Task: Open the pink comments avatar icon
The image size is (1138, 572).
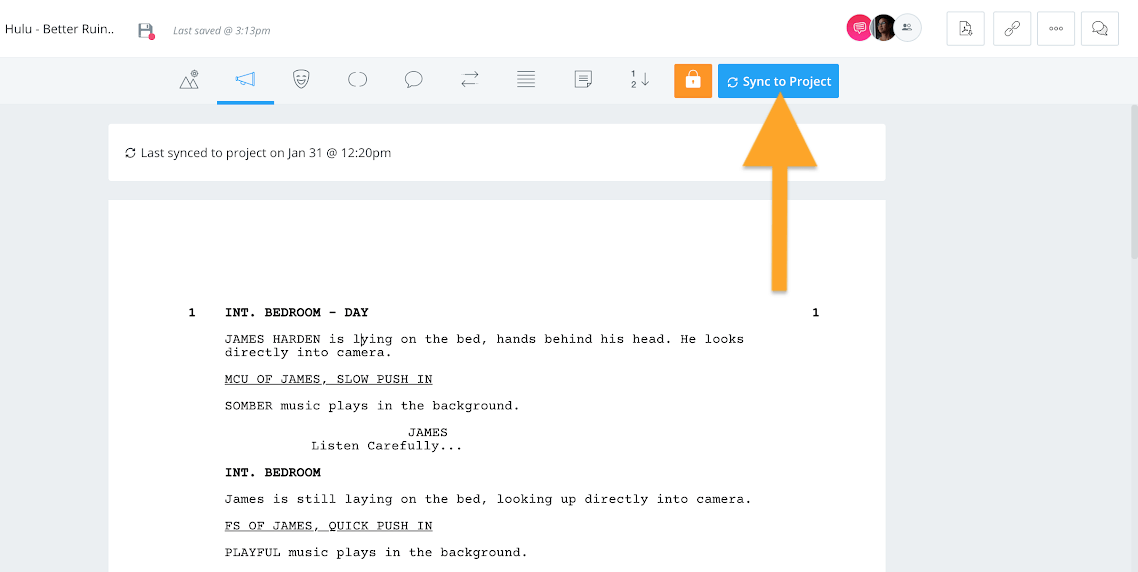Action: 859,28
